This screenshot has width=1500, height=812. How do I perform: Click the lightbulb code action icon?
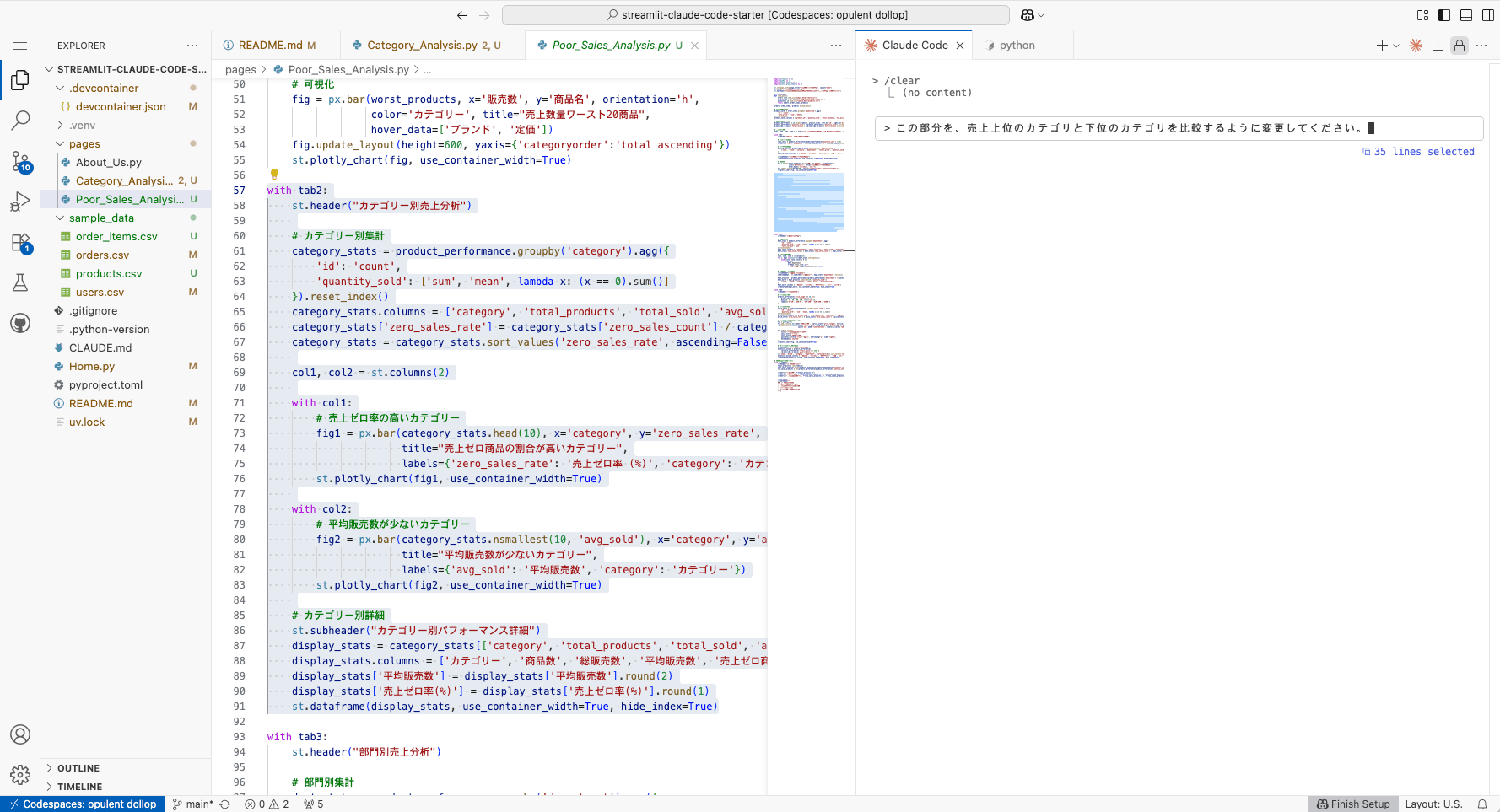[x=274, y=175]
